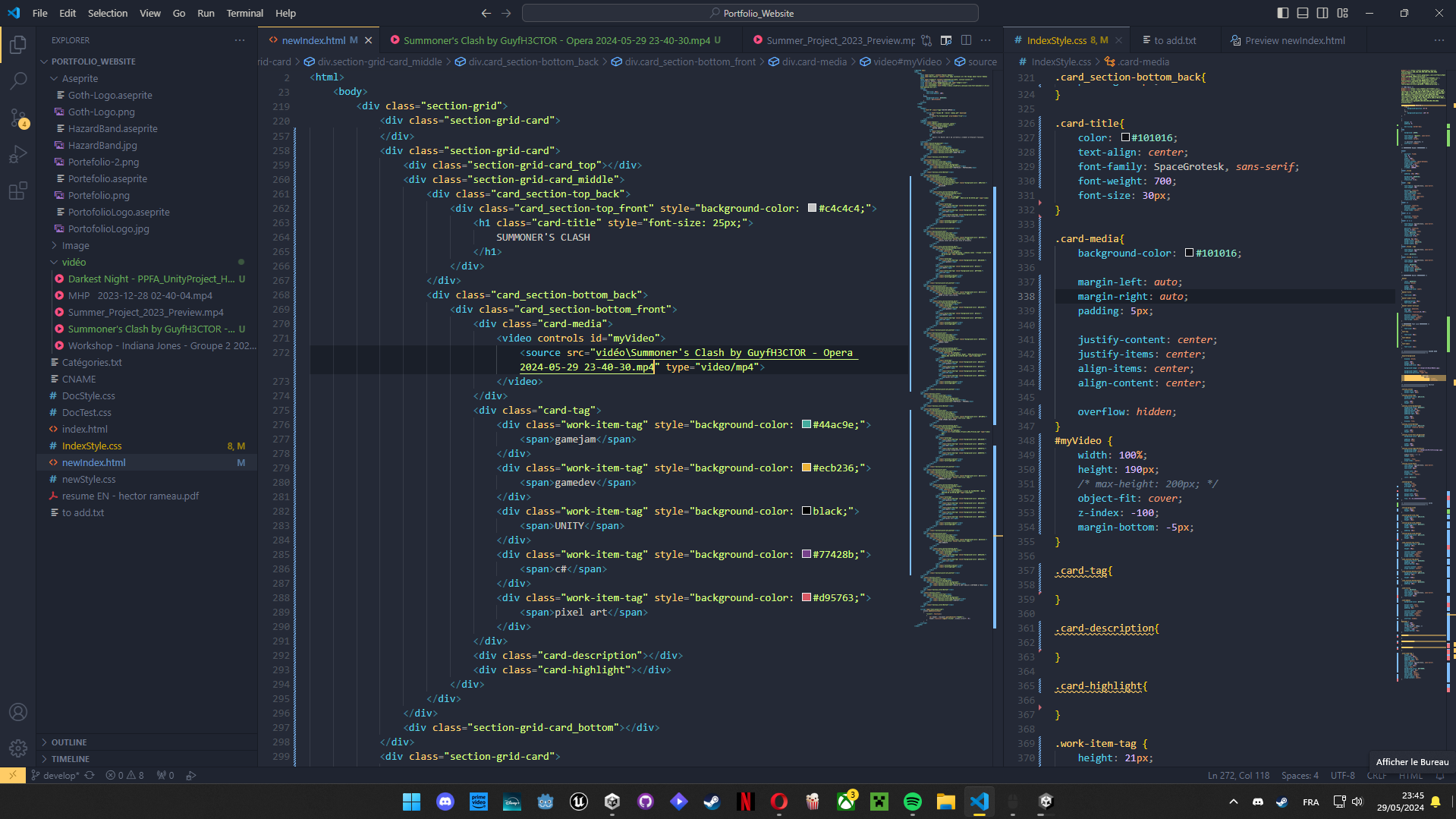Switch to the to add.txt tab
The width and height of the screenshot is (1456, 819).
click(1175, 40)
